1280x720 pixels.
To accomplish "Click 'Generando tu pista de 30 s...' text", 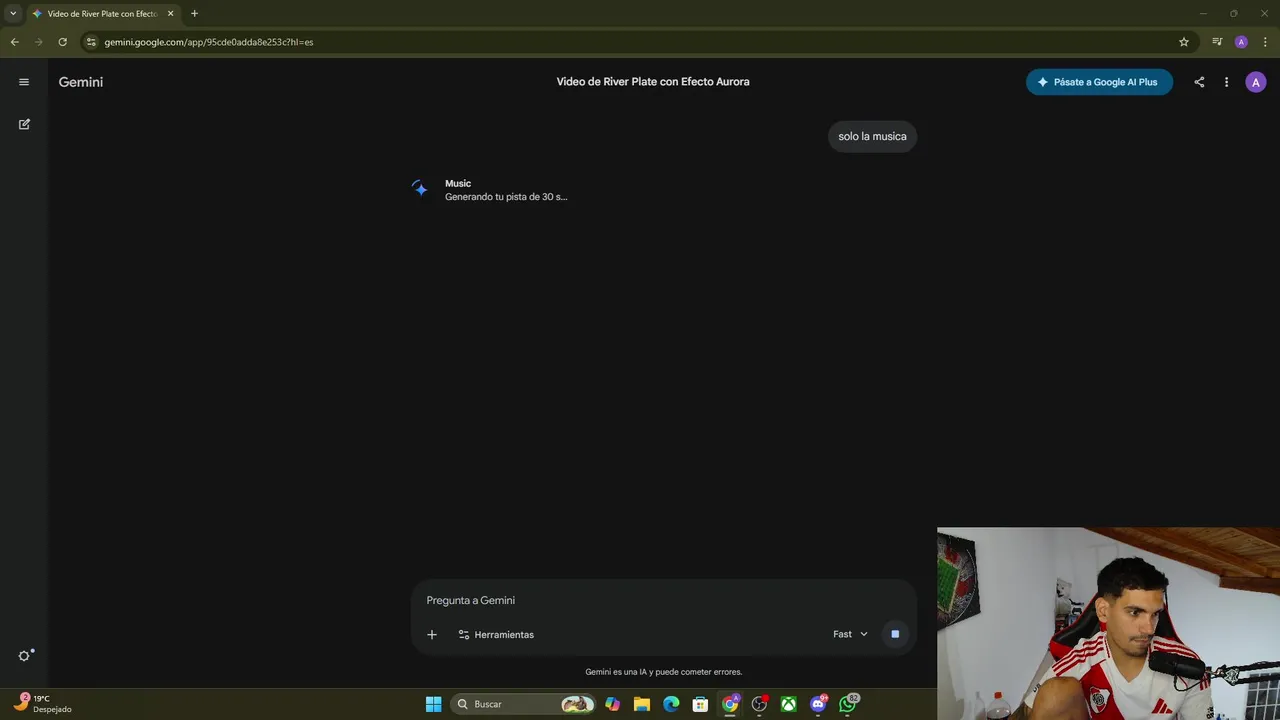I will 506,197.
